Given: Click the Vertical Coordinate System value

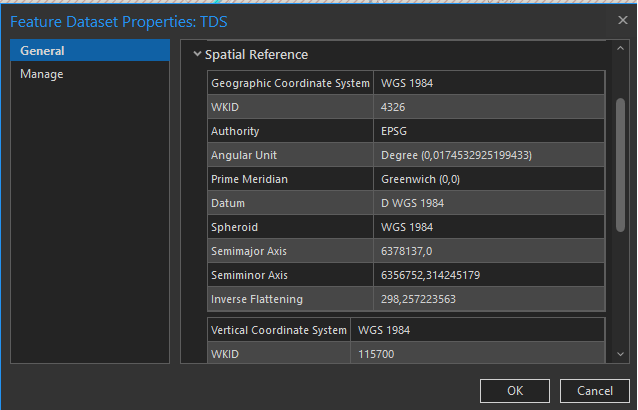Looking at the screenshot, I should pos(384,330).
